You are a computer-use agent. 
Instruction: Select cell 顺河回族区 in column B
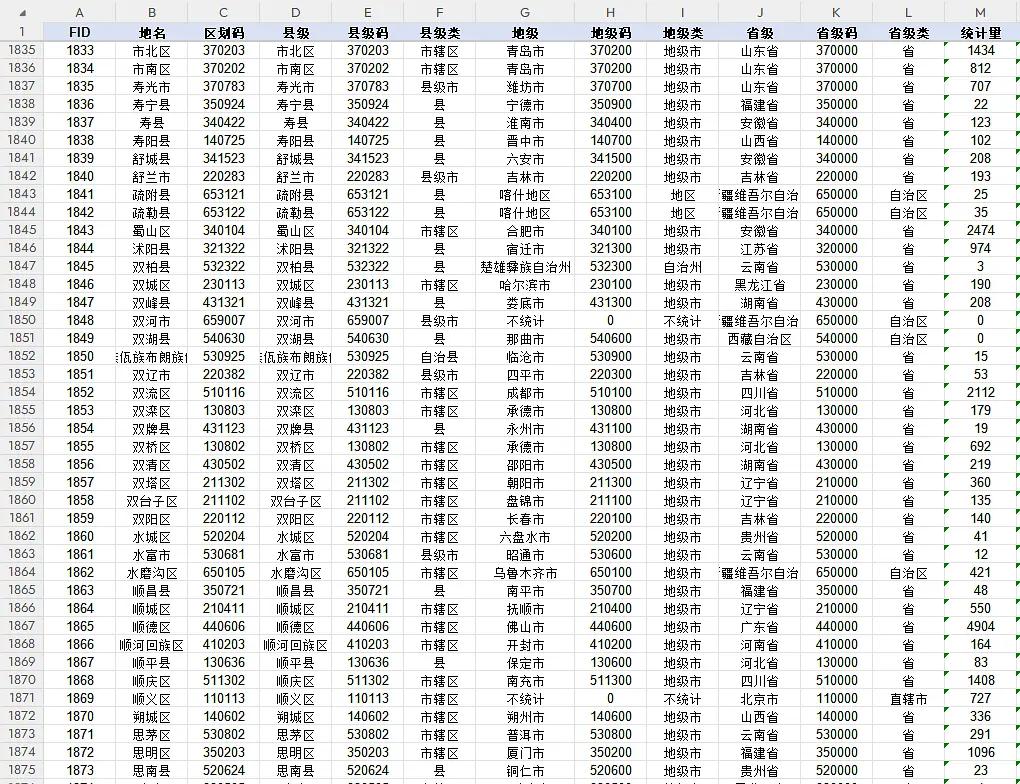click(152, 645)
